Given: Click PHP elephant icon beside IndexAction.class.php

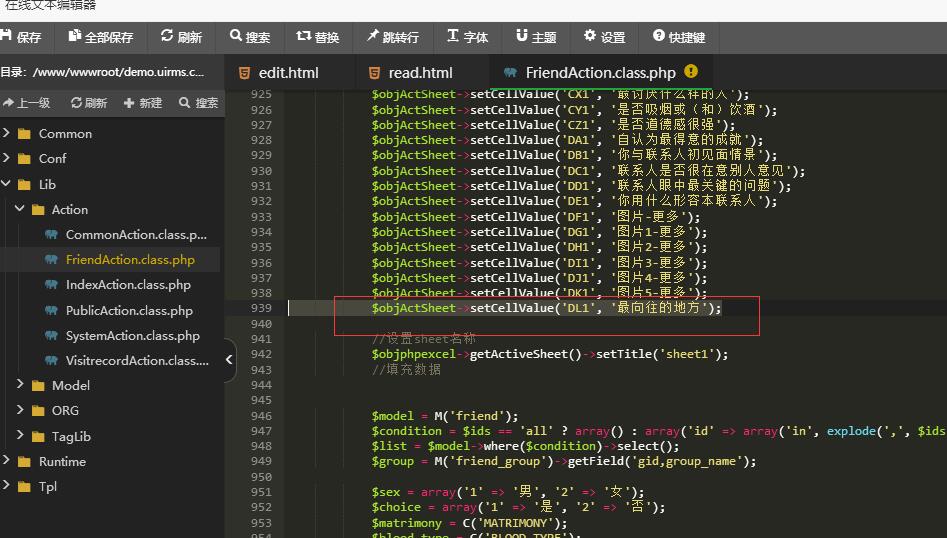Looking at the screenshot, I should (x=51, y=284).
